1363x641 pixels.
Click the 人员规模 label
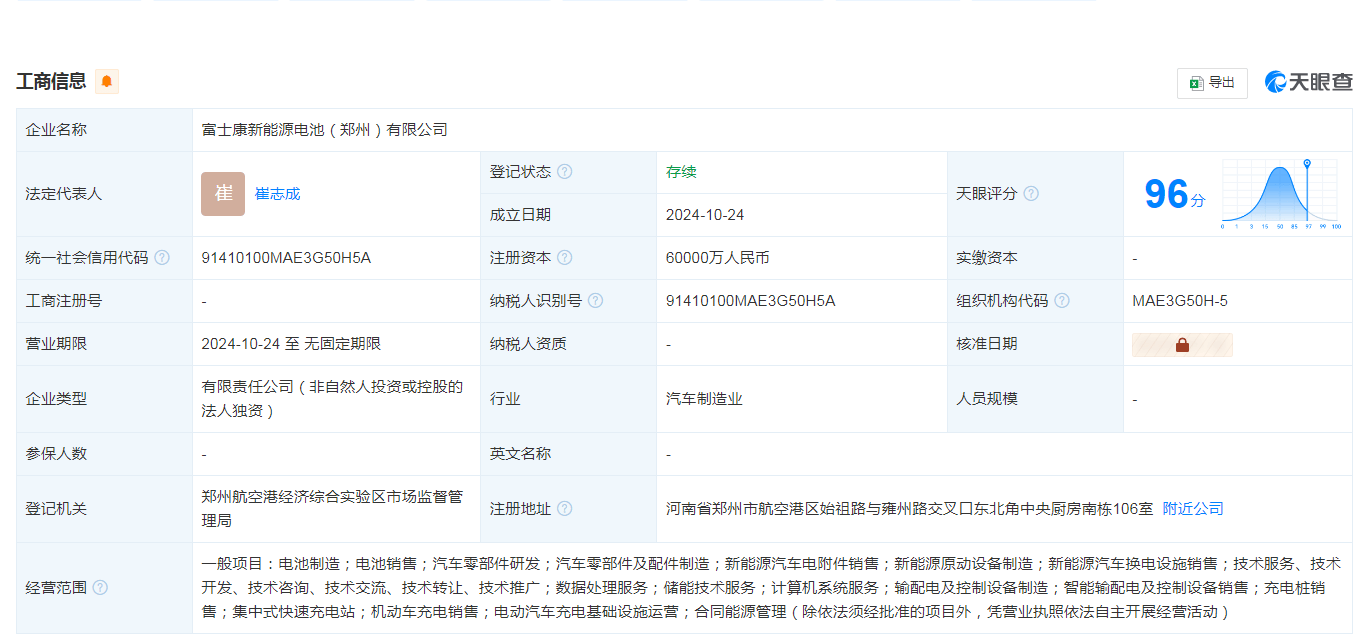tap(987, 399)
